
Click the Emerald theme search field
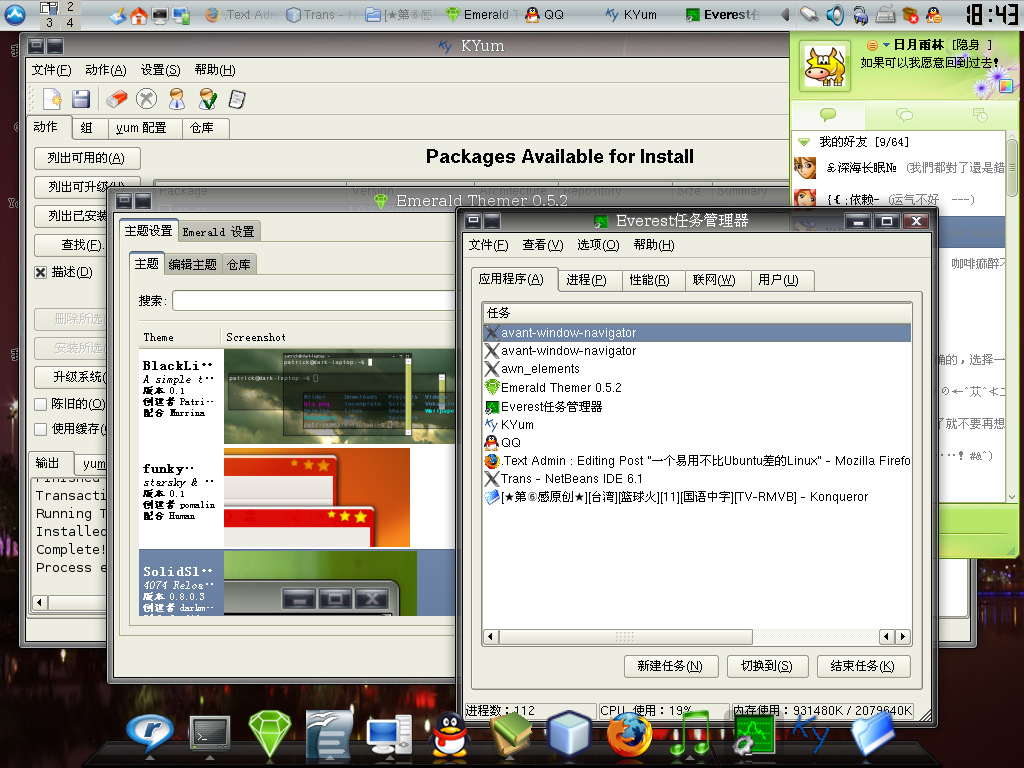click(x=314, y=300)
